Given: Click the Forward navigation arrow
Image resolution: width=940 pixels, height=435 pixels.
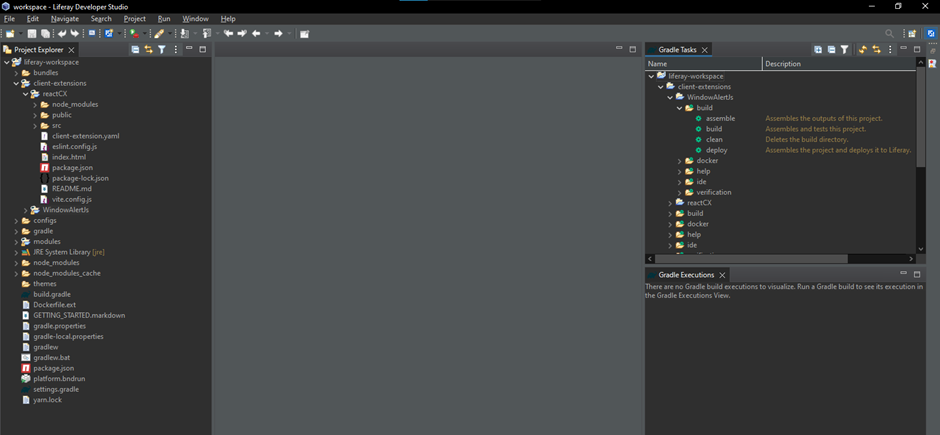Looking at the screenshot, I should tap(278, 34).
